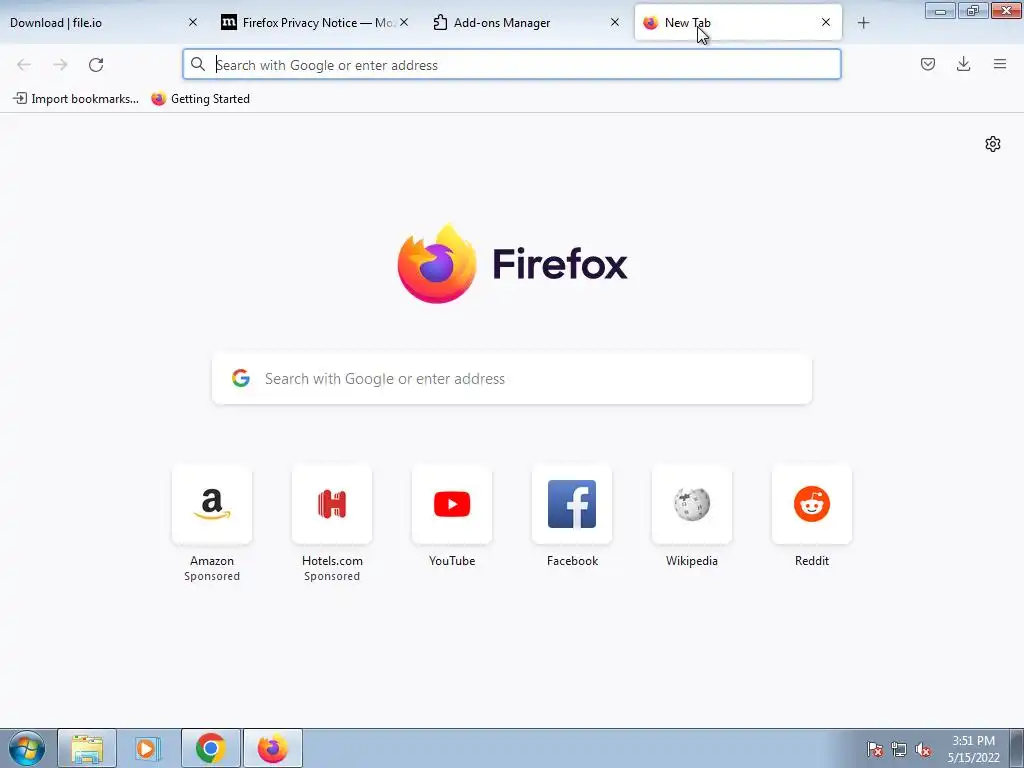Click the Firefox logo on the page

pos(512,264)
